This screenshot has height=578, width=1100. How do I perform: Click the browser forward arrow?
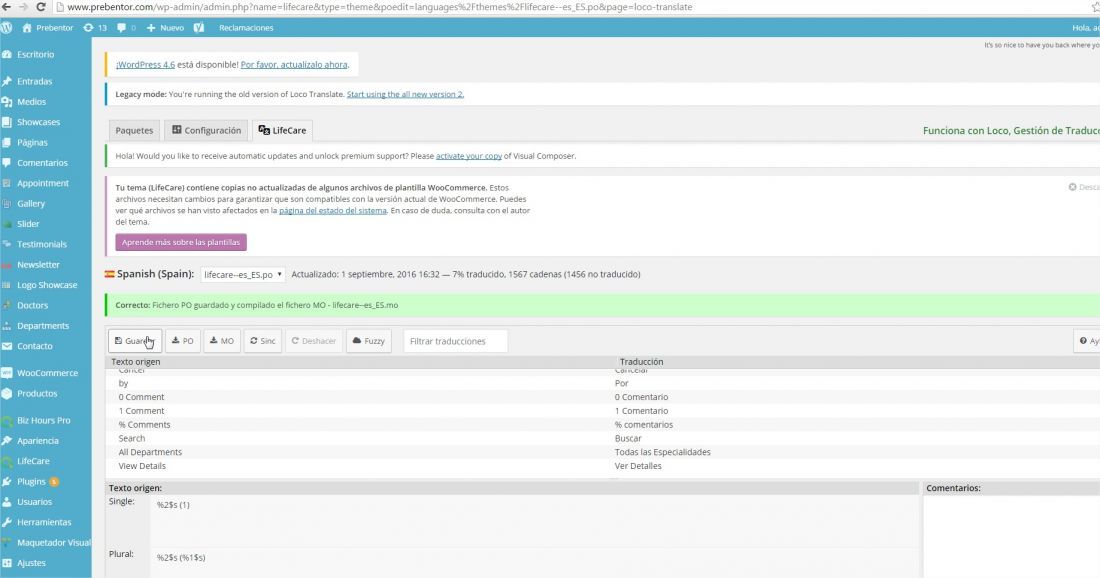pos(22,7)
